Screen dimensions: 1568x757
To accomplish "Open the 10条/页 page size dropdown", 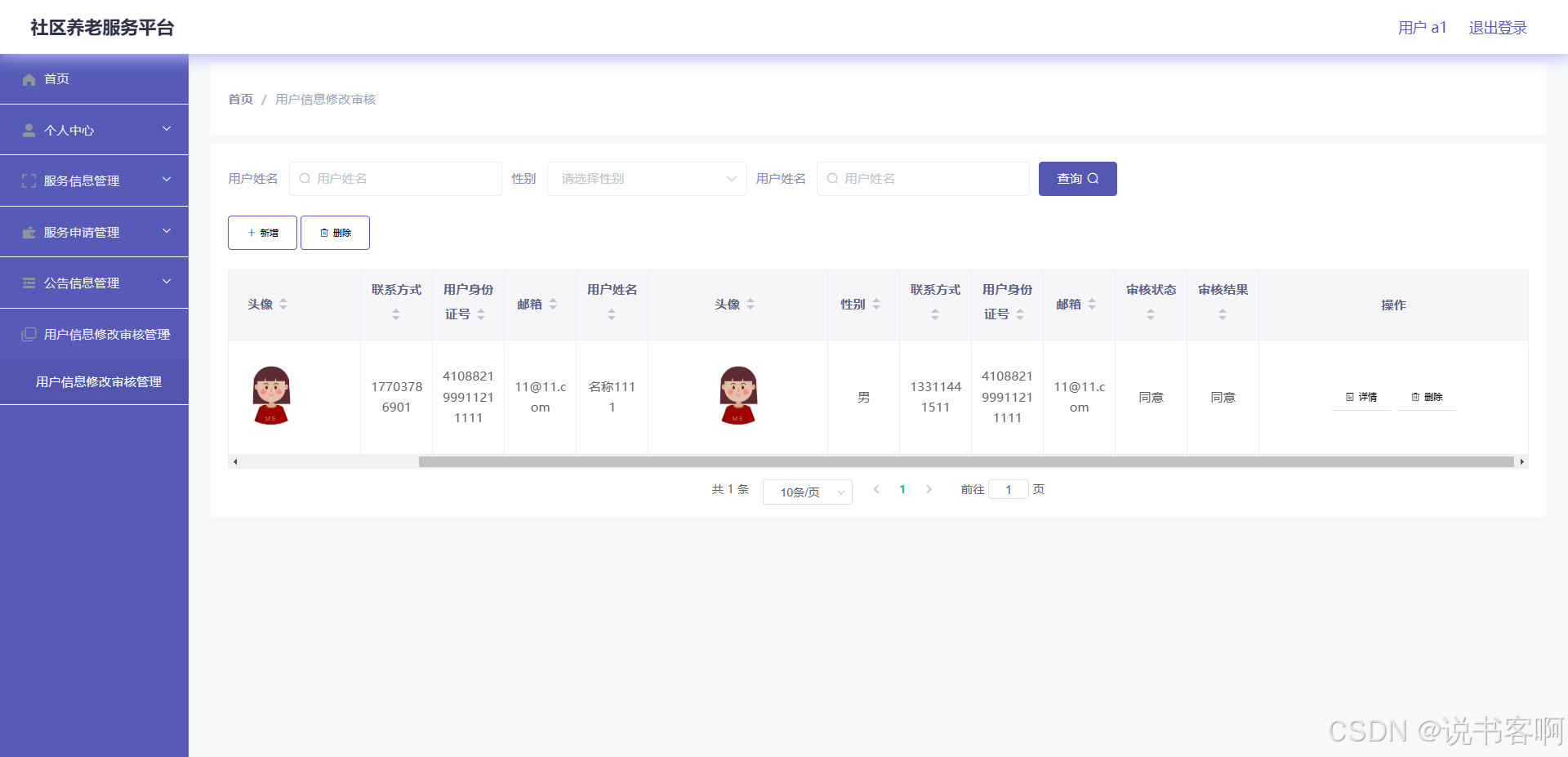I will coord(808,492).
